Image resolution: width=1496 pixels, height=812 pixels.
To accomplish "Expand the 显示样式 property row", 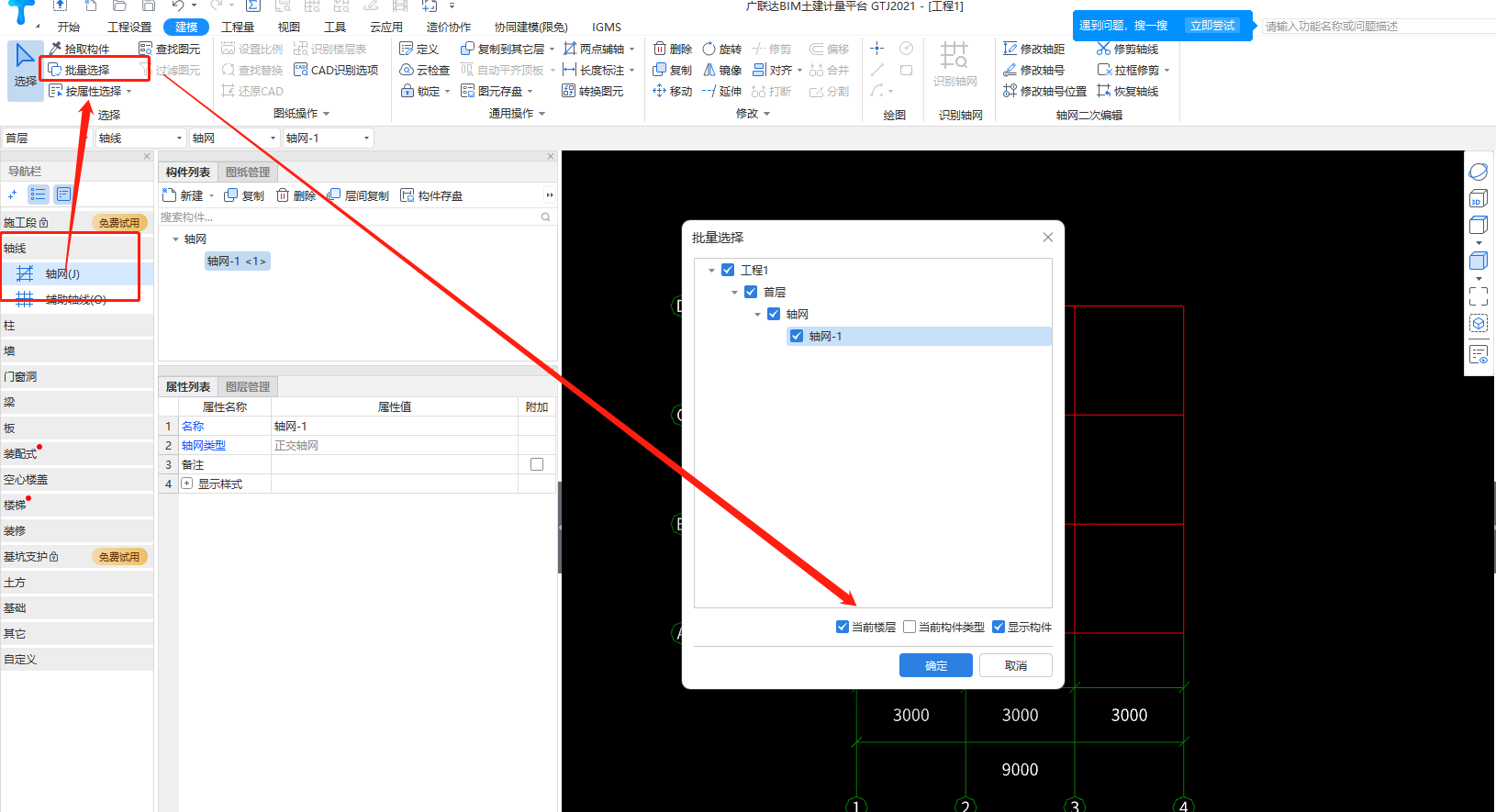I will pos(186,484).
